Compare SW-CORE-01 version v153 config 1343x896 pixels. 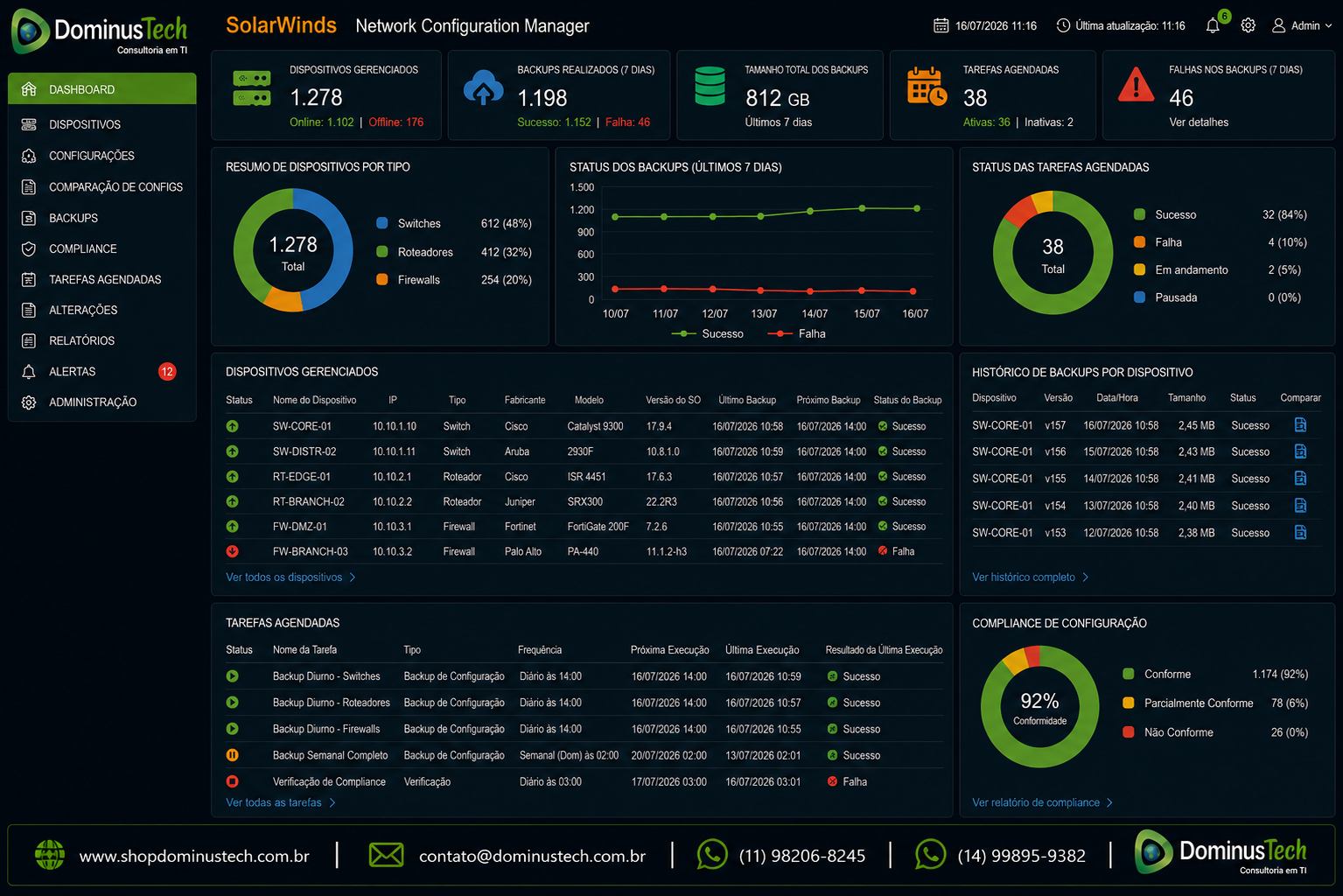pos(1300,533)
